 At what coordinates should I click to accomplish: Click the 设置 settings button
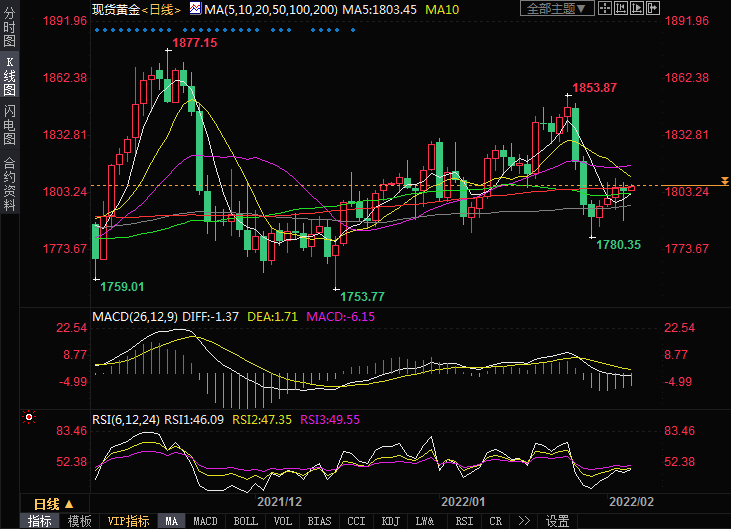pyautogui.click(x=557, y=521)
